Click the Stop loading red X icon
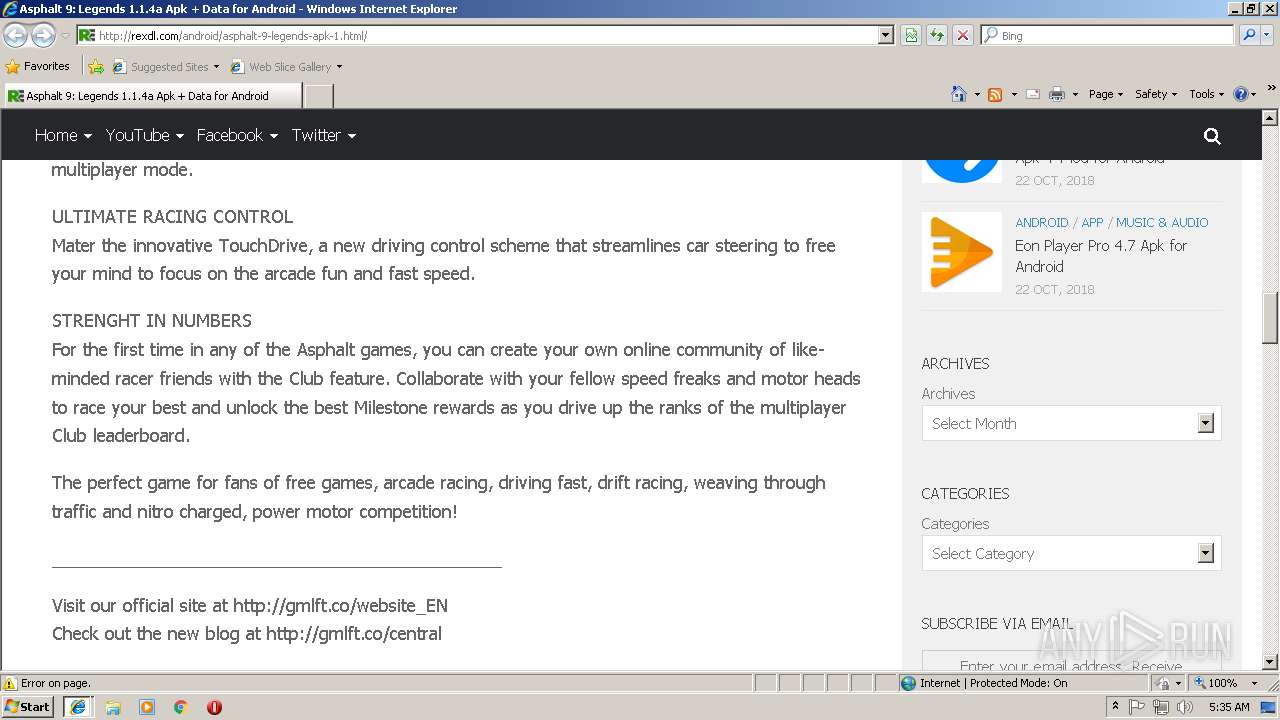This screenshot has height=720, width=1280. pyautogui.click(x=962, y=35)
